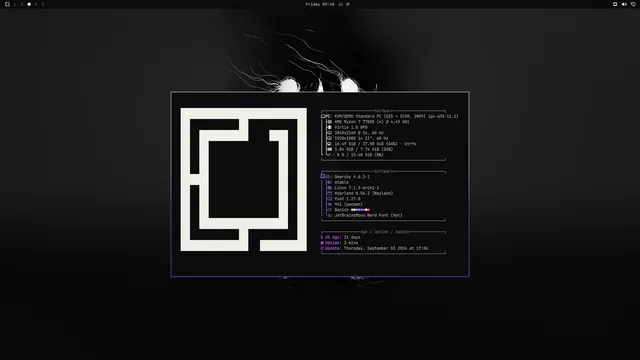The width and height of the screenshot is (640, 360).
Task: Click the 'OS Age' label
Action: click(x=333, y=237)
